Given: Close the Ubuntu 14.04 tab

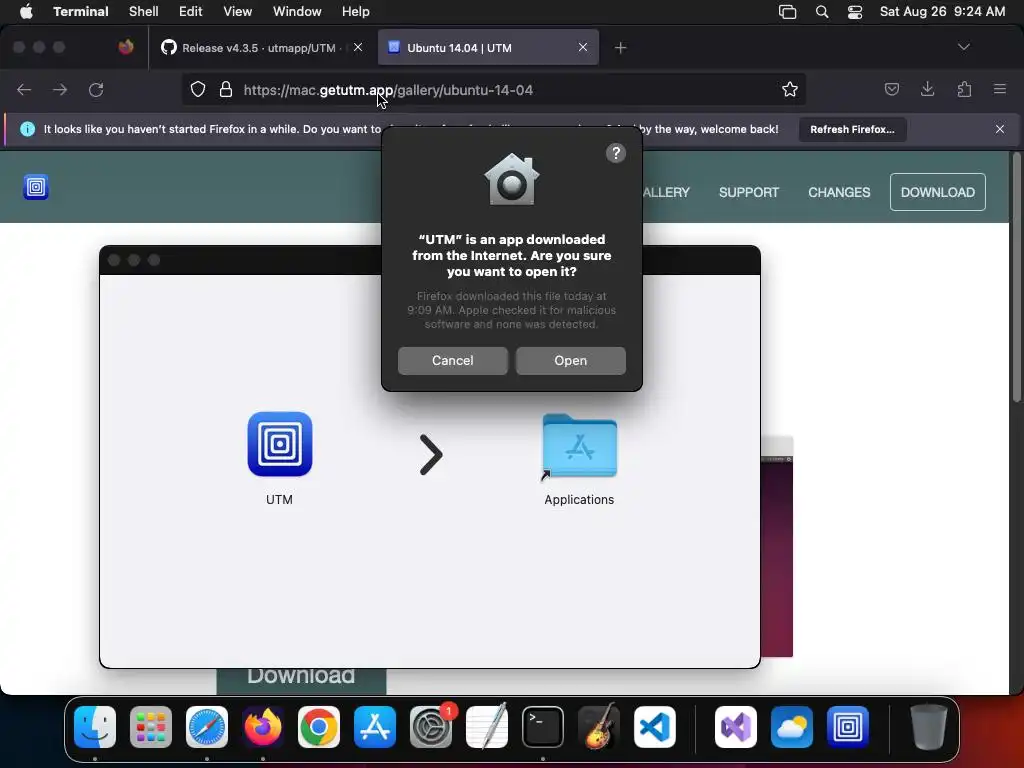Looking at the screenshot, I should click(583, 47).
